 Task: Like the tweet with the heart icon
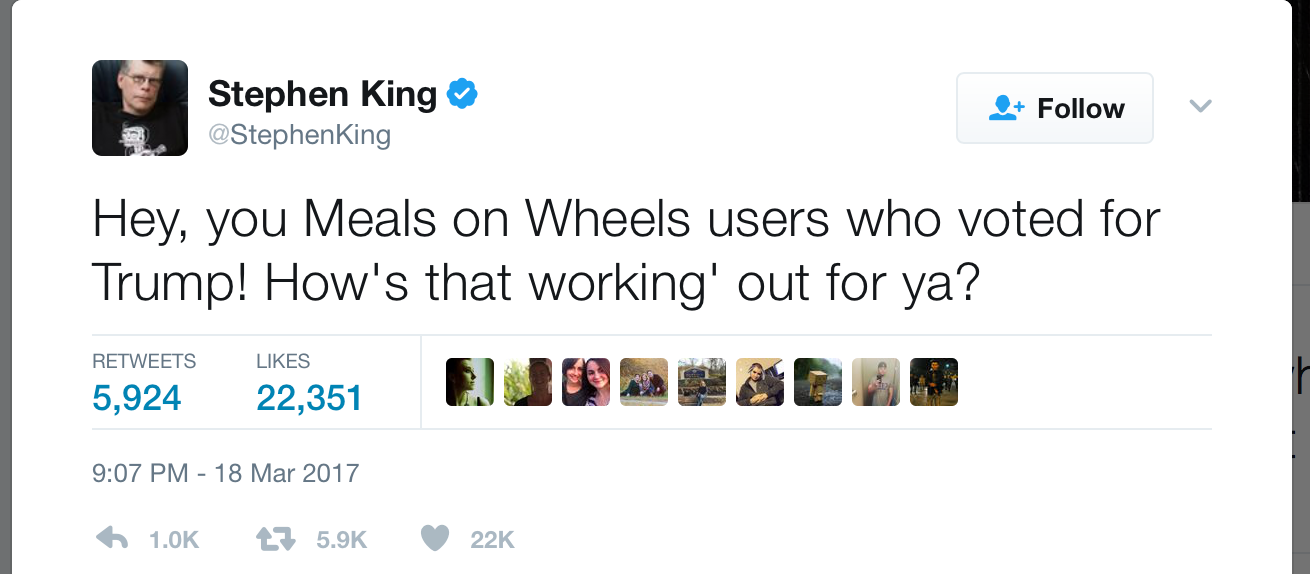pos(435,539)
